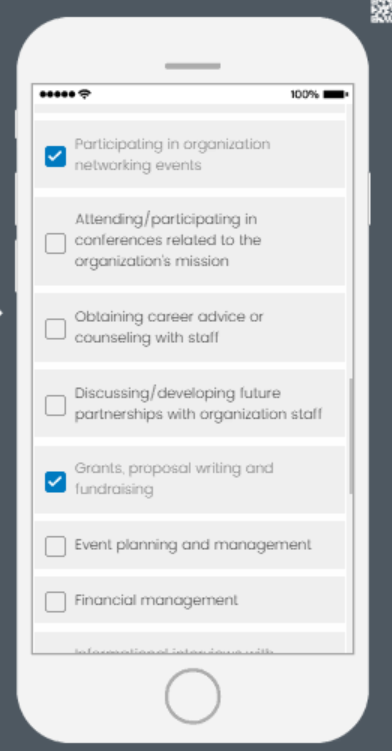392x751 pixels.
Task: Click the signal strength dots
Action: click(58, 94)
